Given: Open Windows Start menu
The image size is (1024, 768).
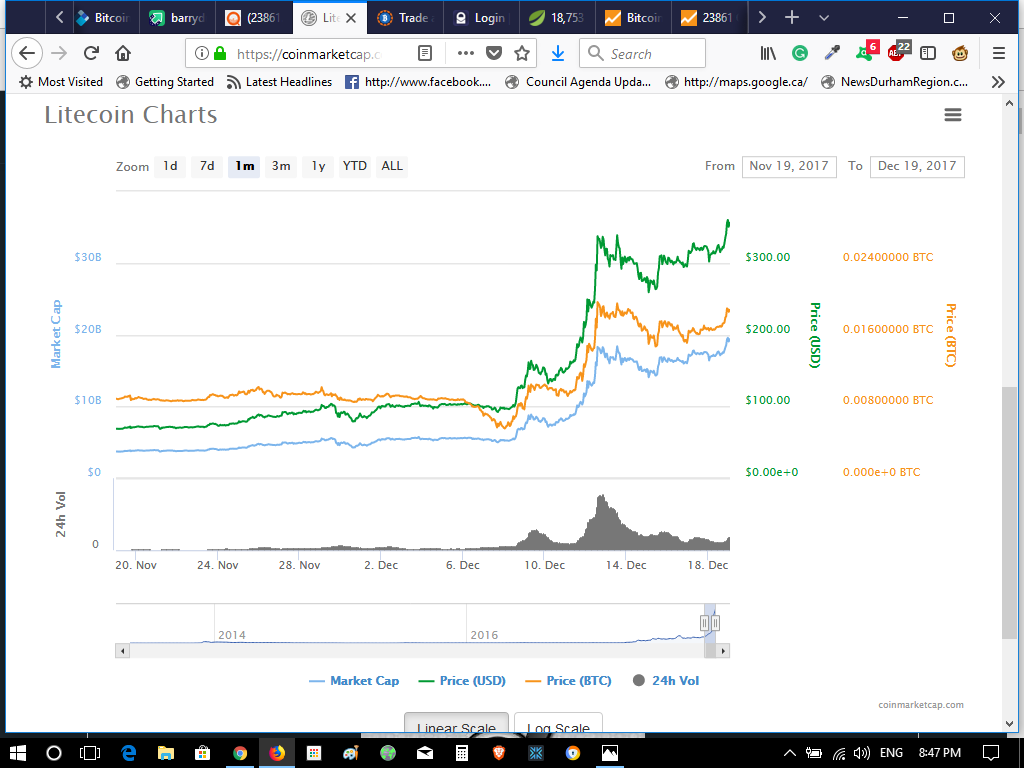Looking at the screenshot, I should pyautogui.click(x=18, y=753).
